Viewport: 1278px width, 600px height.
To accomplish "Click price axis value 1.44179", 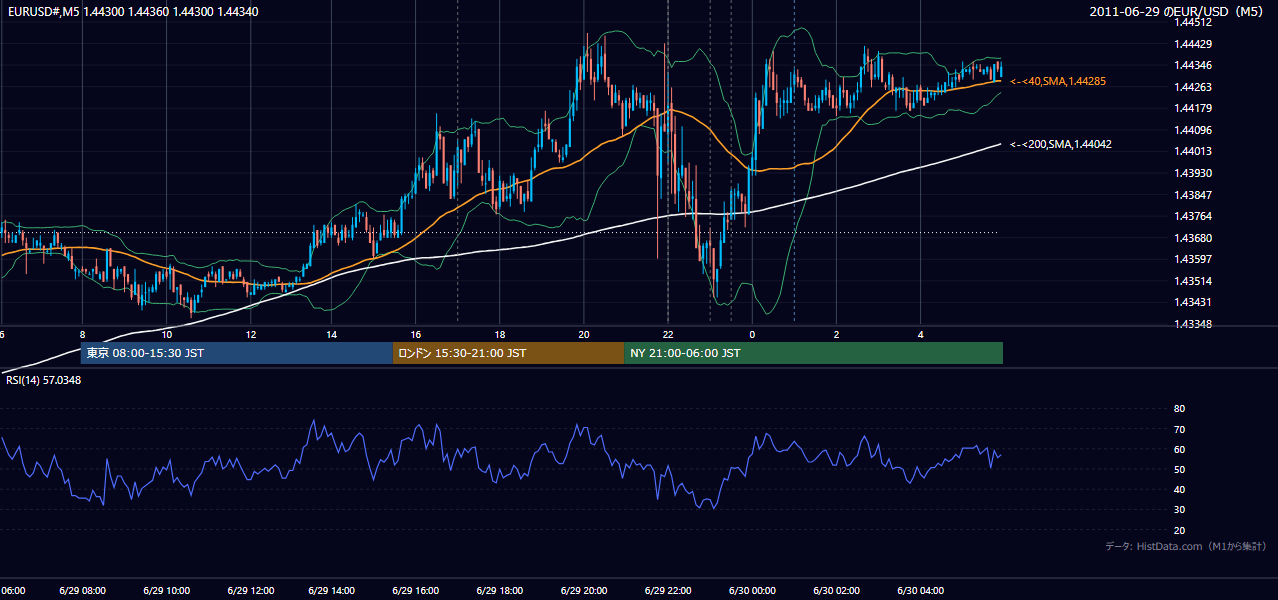I will tap(1193, 108).
